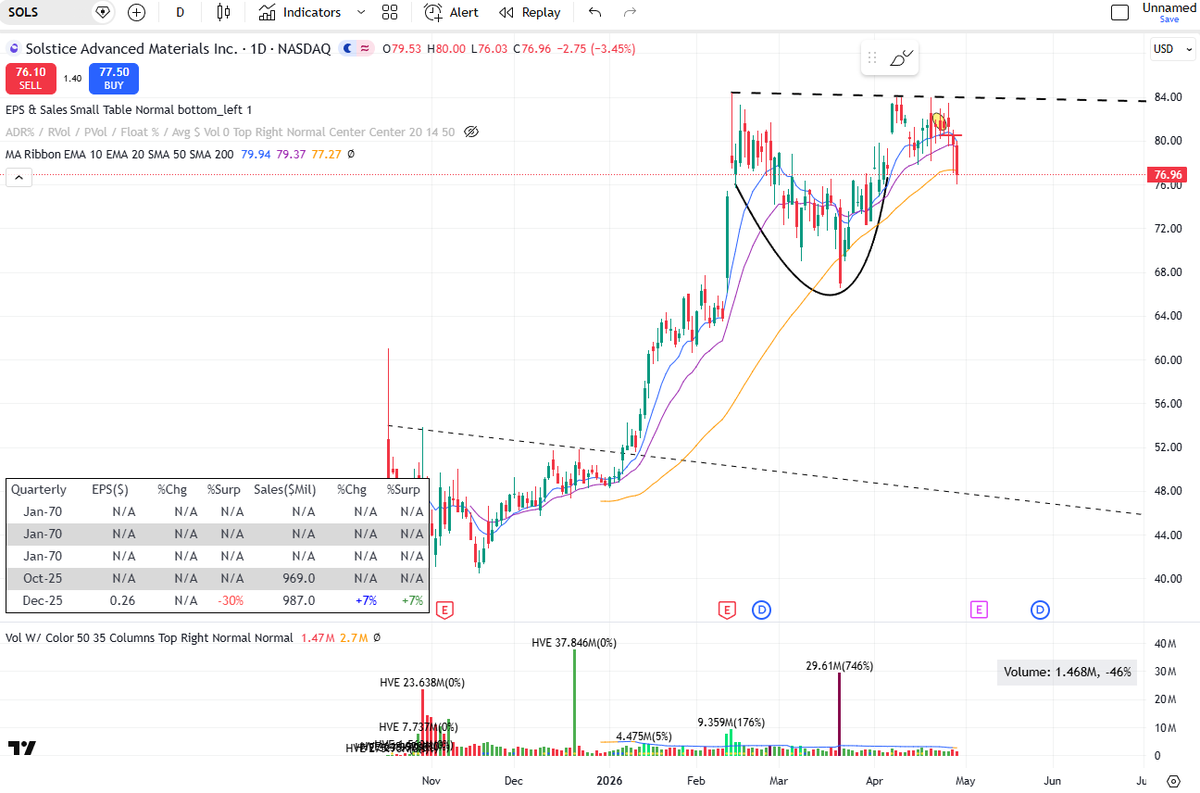
Task: Click the Sales($Mil) column header
Action: point(285,490)
